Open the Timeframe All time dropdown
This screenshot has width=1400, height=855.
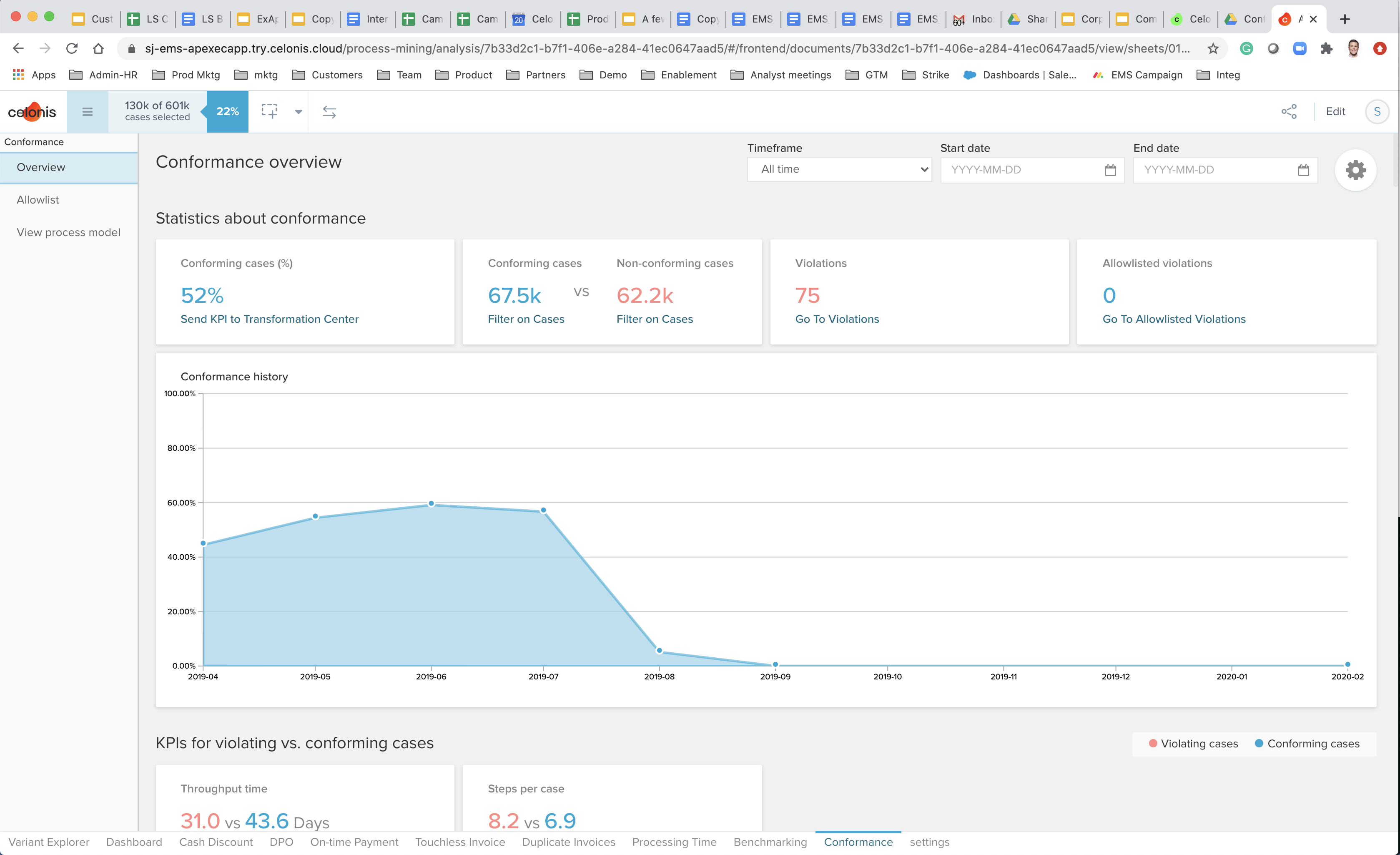click(x=839, y=169)
